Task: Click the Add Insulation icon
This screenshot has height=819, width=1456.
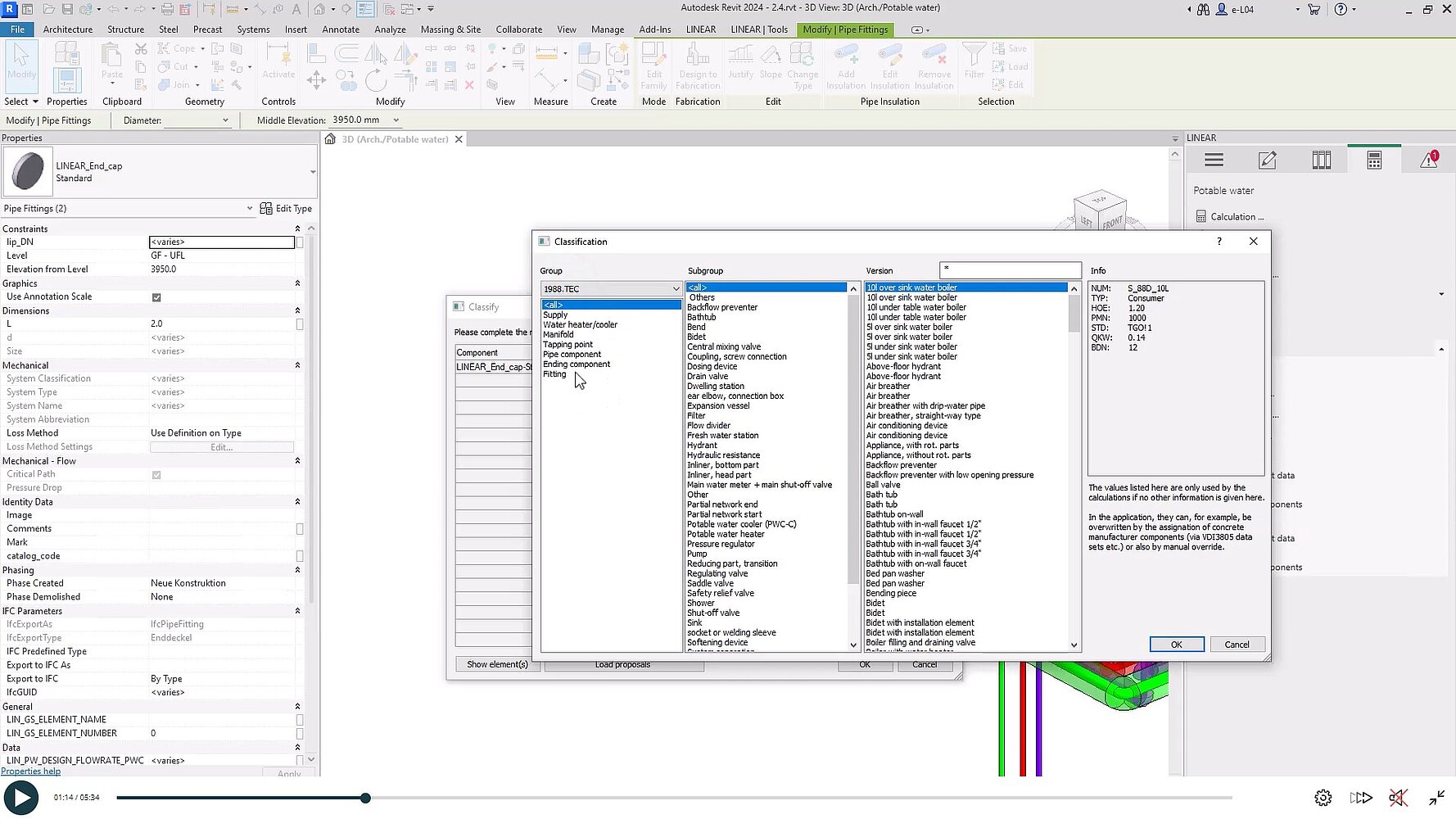Action: [846, 66]
